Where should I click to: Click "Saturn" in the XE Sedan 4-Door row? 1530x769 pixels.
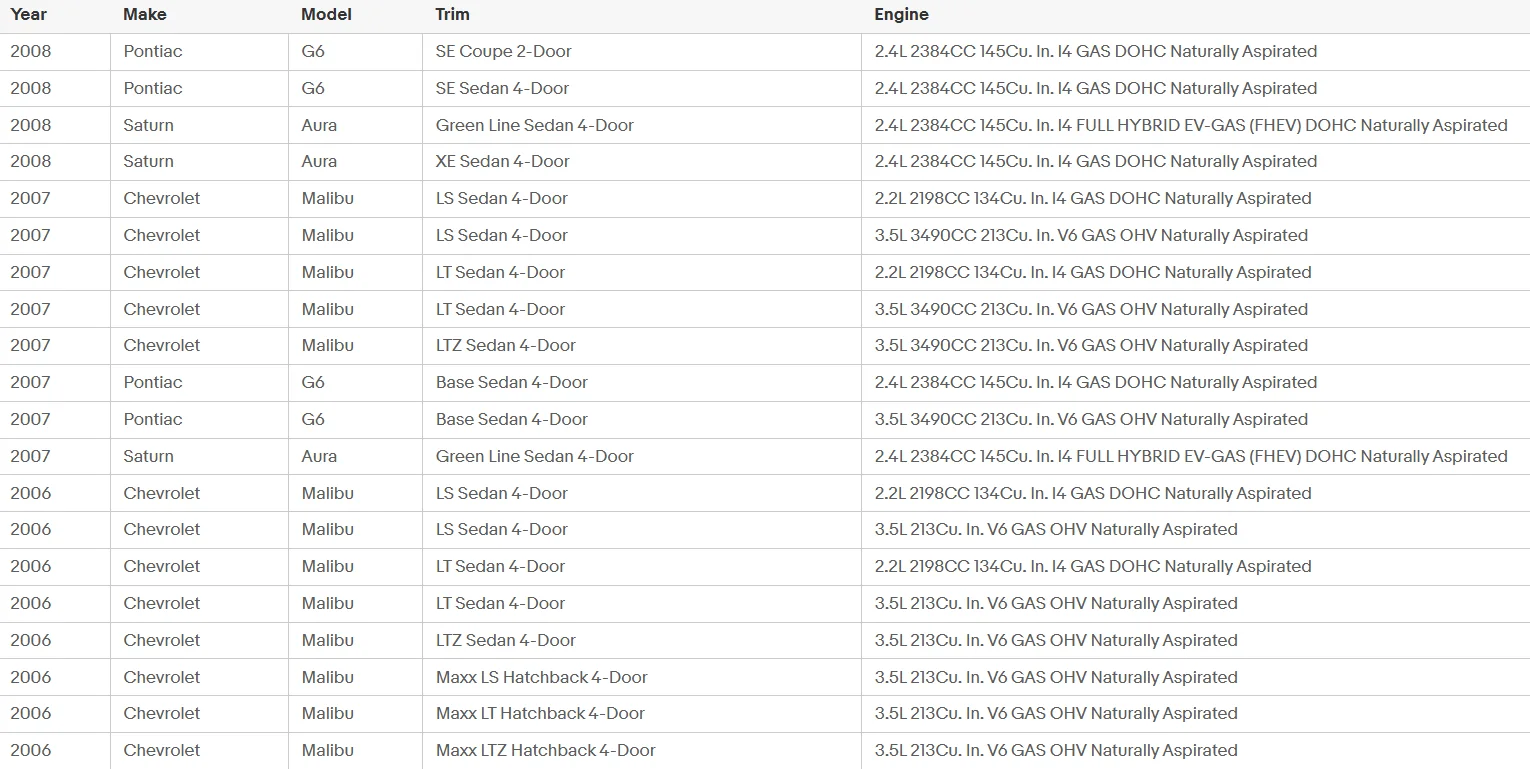coord(149,161)
